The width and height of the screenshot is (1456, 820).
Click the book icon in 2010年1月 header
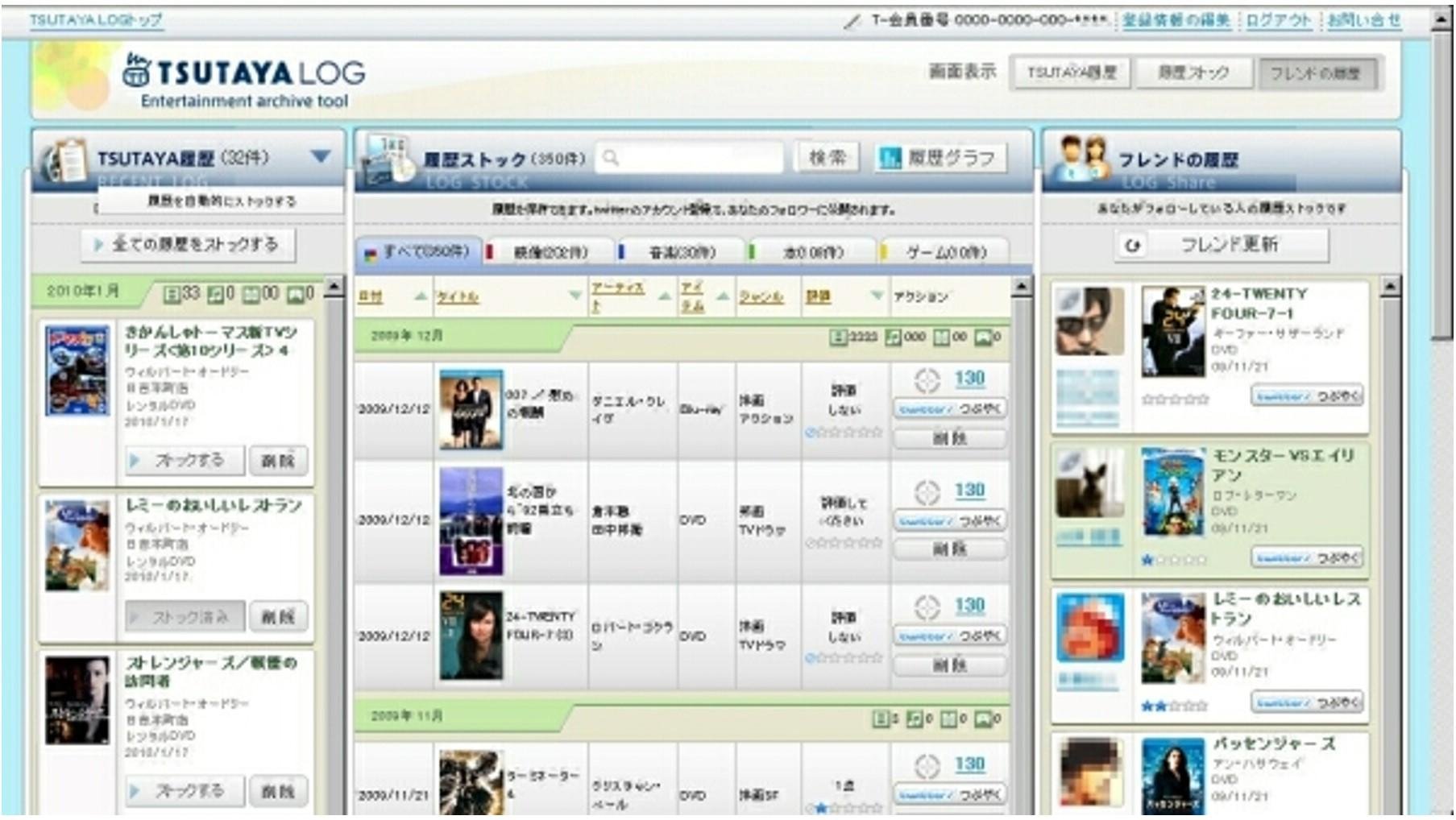coord(252,294)
